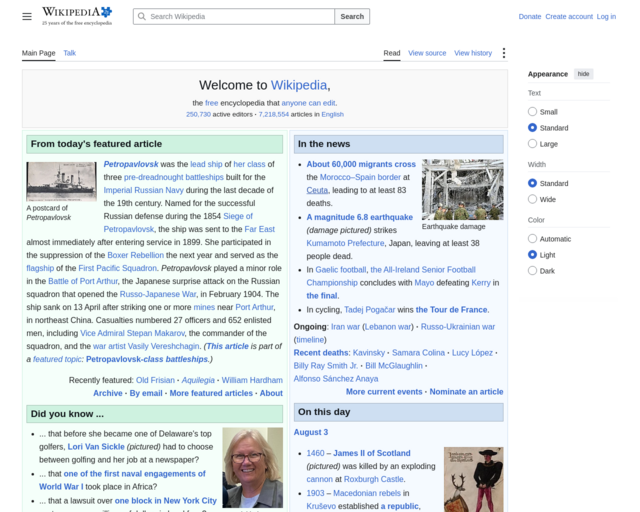Click the Wikipedia logo
The width and height of the screenshot is (640, 512).
[77, 16]
